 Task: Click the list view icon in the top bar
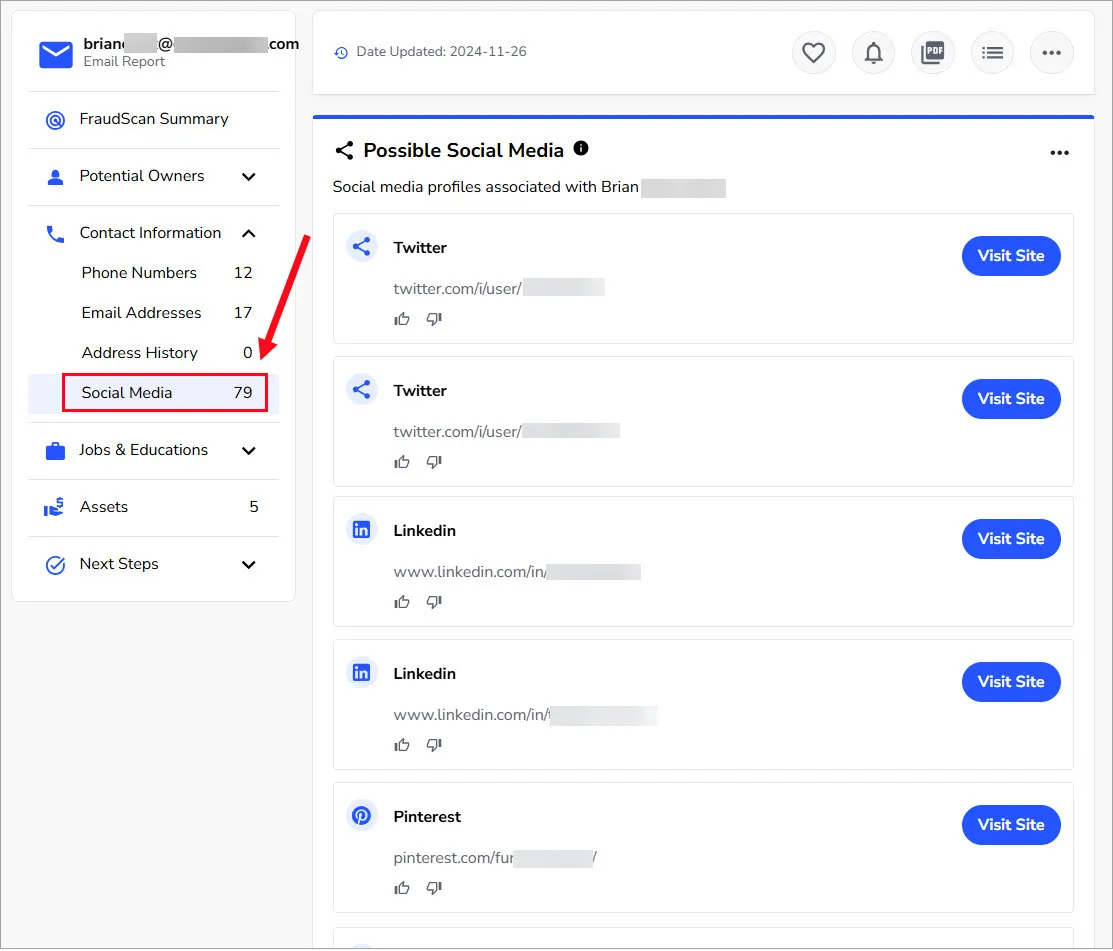tap(992, 52)
